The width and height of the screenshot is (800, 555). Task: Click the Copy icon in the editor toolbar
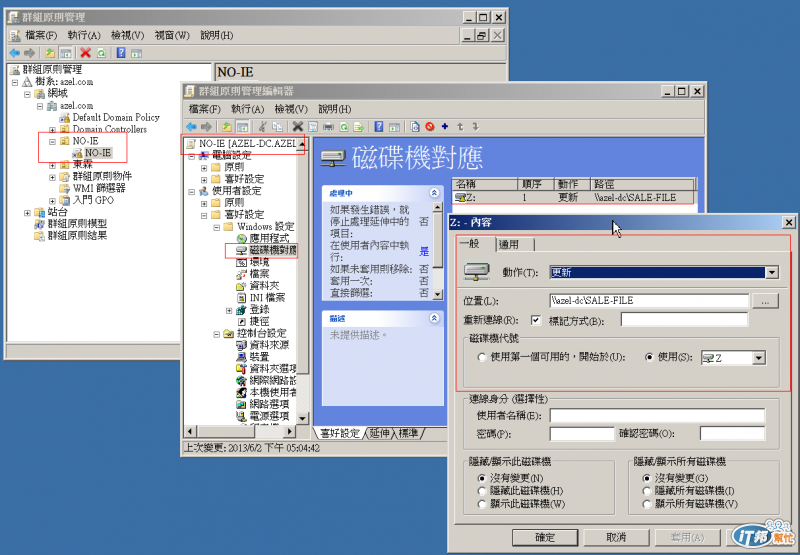point(278,127)
